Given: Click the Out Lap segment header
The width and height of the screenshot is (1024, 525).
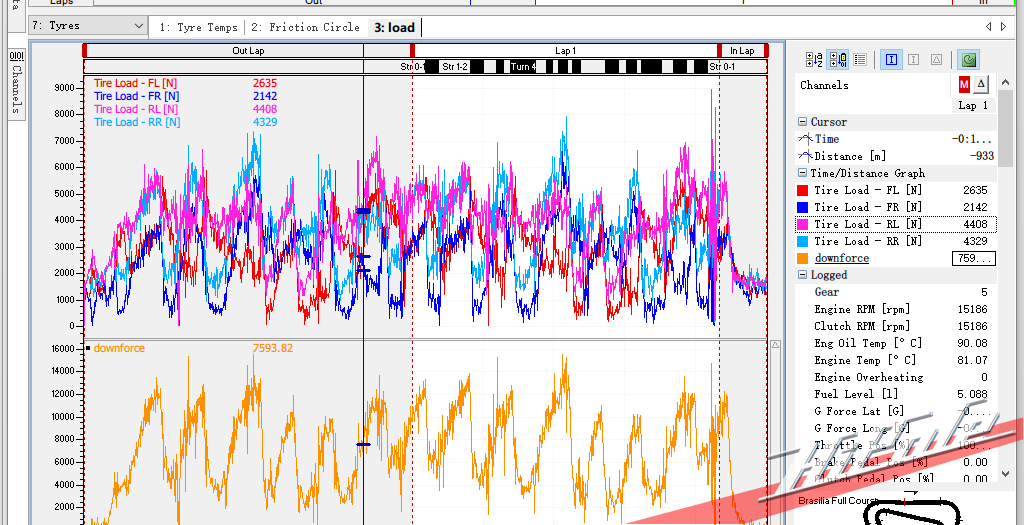Looking at the screenshot, I should point(248,50).
